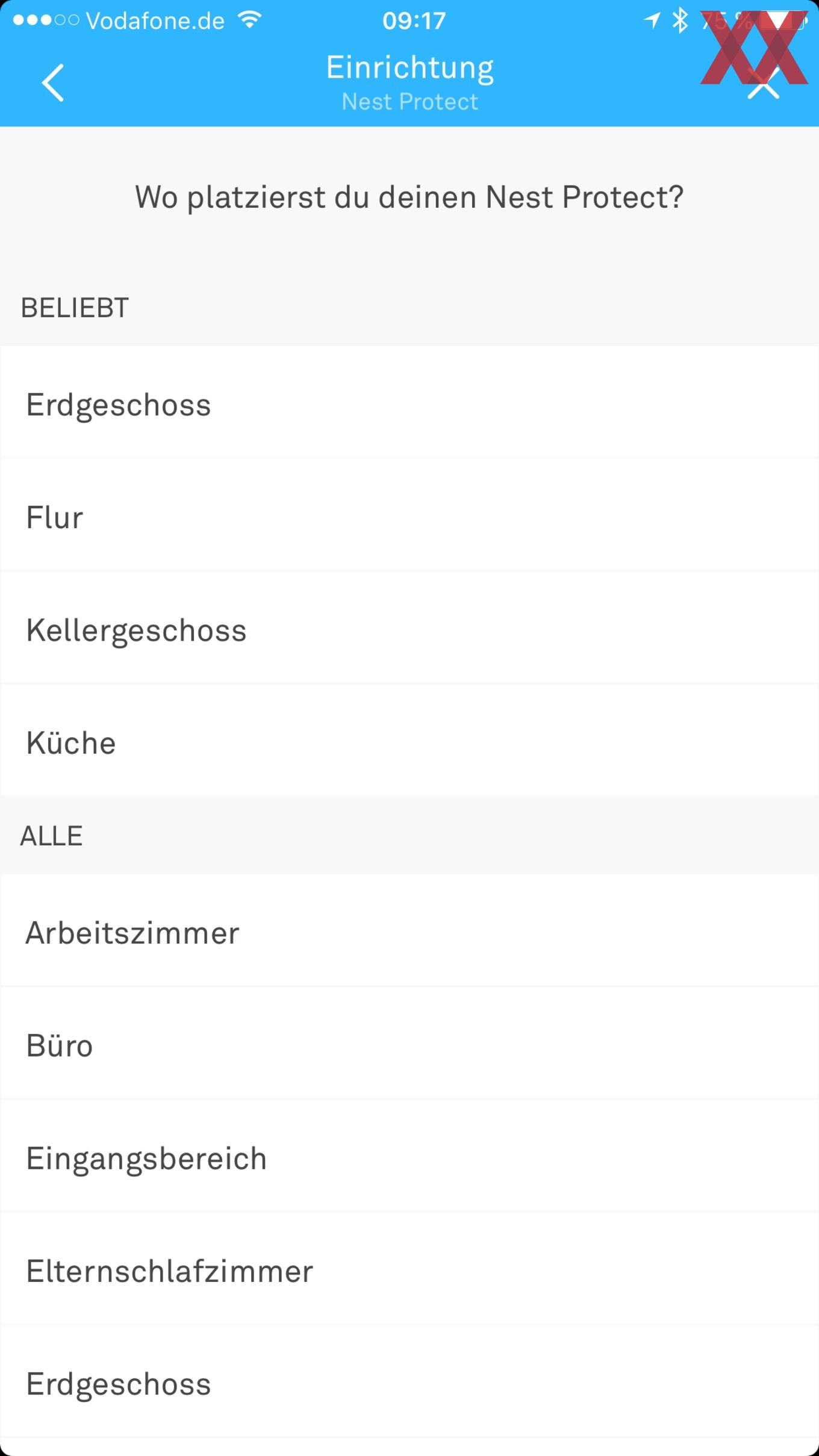The height and width of the screenshot is (1456, 819).
Task: Tap the Bluetooth icon in status bar
Action: 680,20
